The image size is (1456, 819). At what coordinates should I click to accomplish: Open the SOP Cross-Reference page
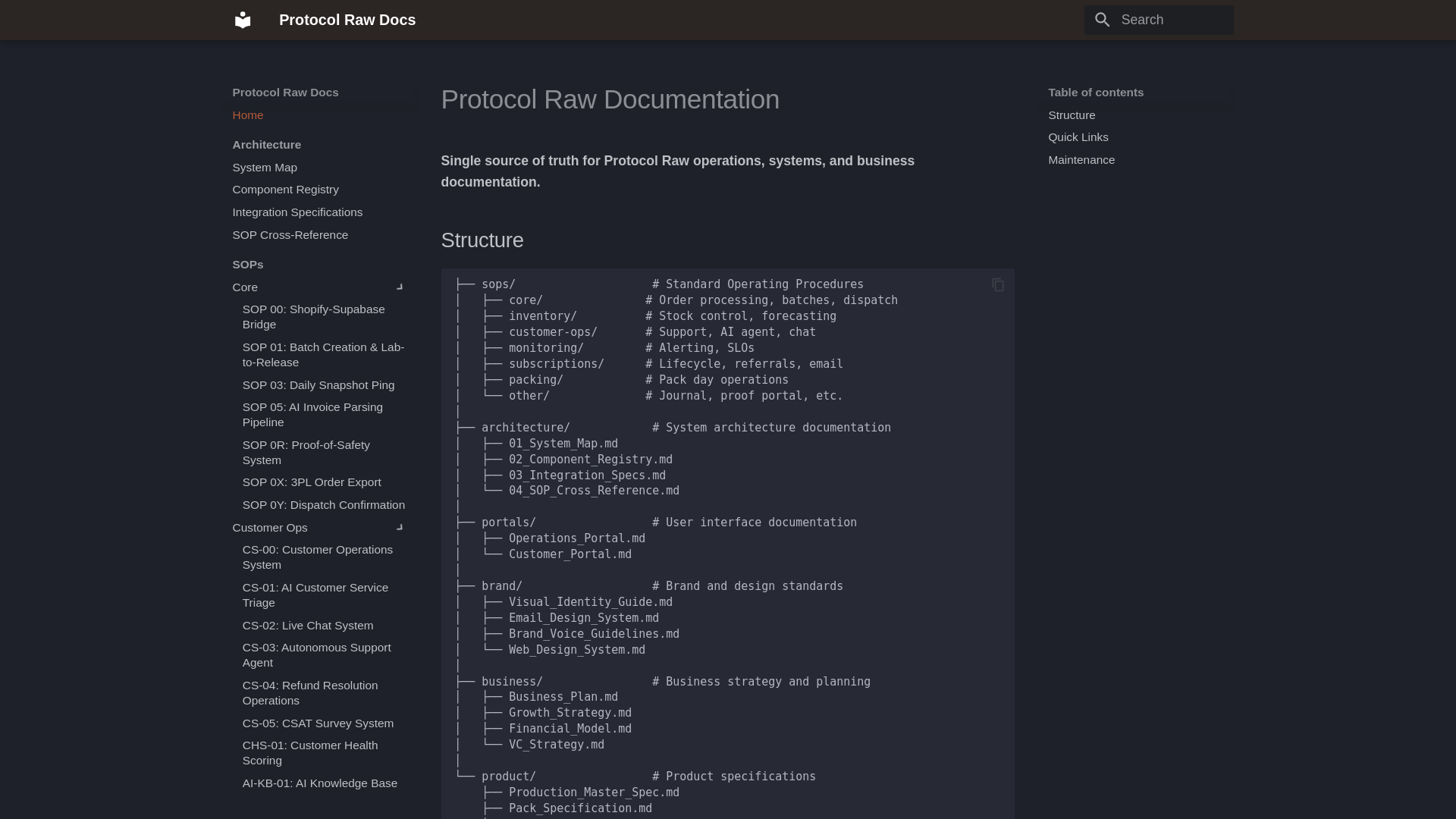point(290,235)
